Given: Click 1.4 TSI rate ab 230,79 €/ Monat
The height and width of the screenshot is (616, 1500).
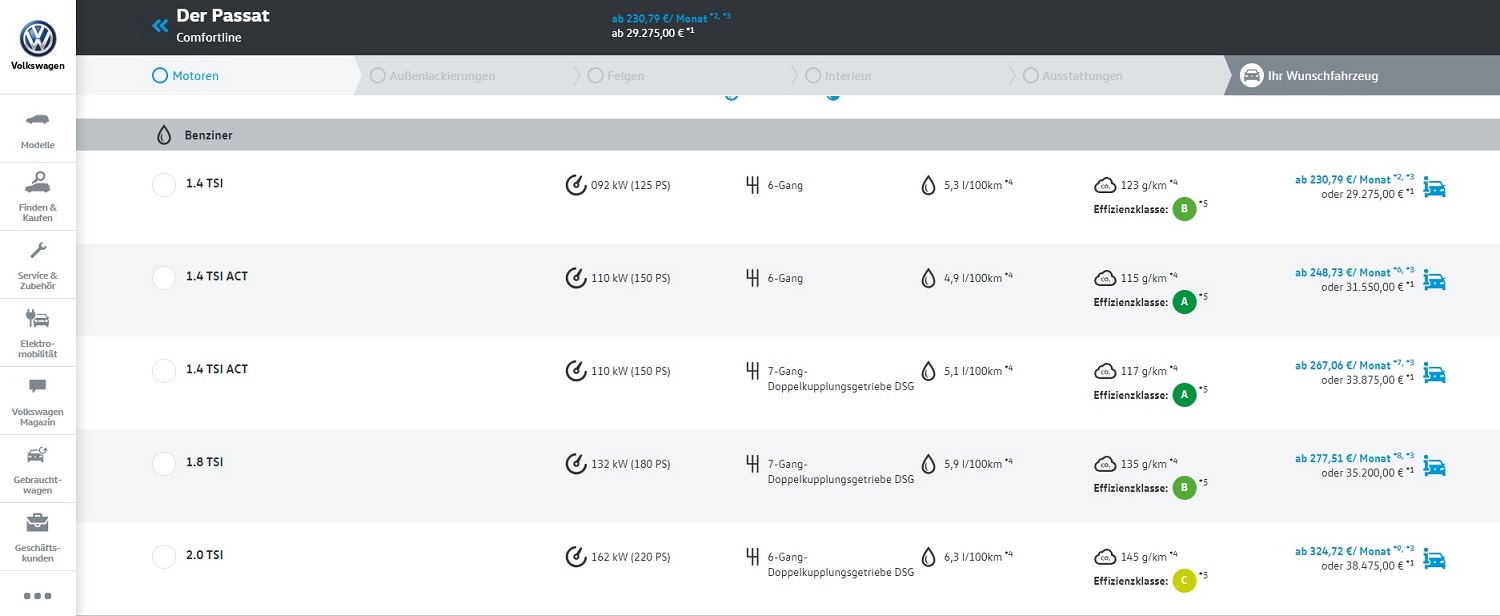Looking at the screenshot, I should [1355, 179].
